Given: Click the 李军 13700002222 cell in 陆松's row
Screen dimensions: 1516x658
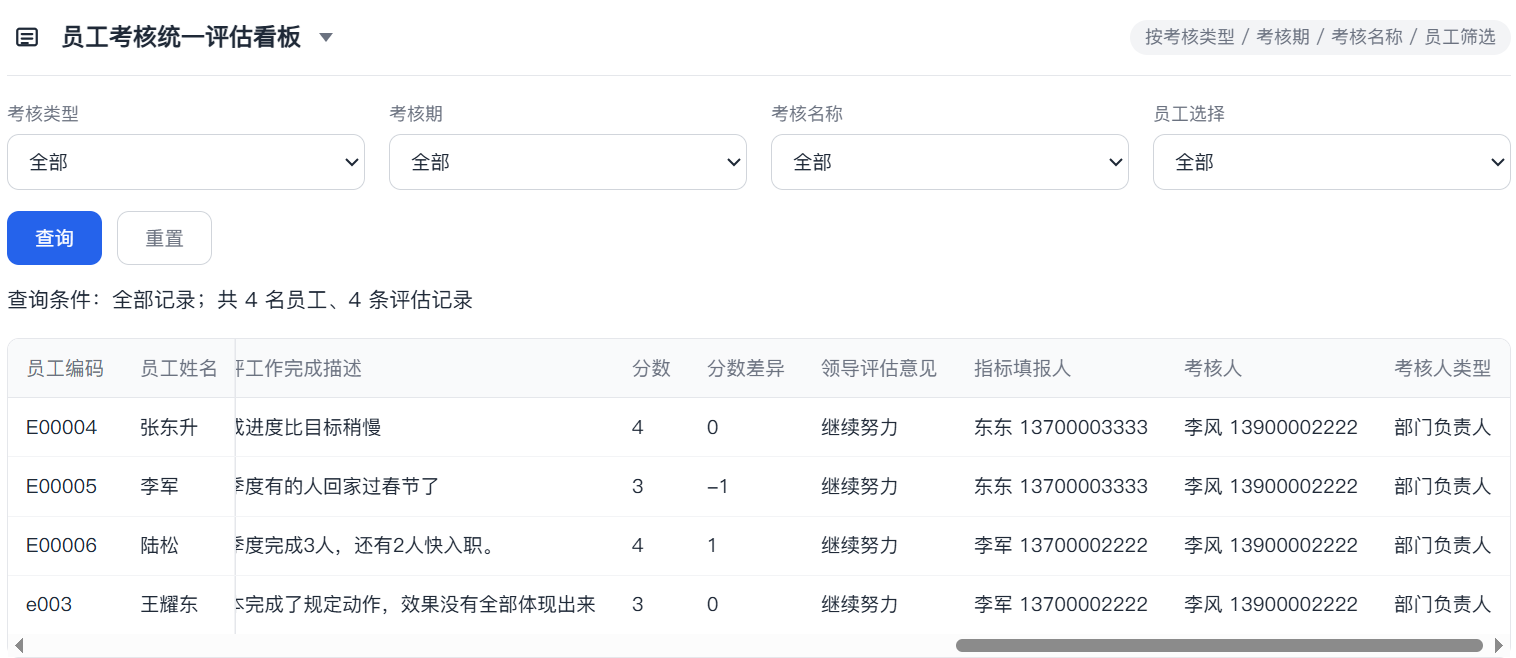Looking at the screenshot, I should 1061,546.
